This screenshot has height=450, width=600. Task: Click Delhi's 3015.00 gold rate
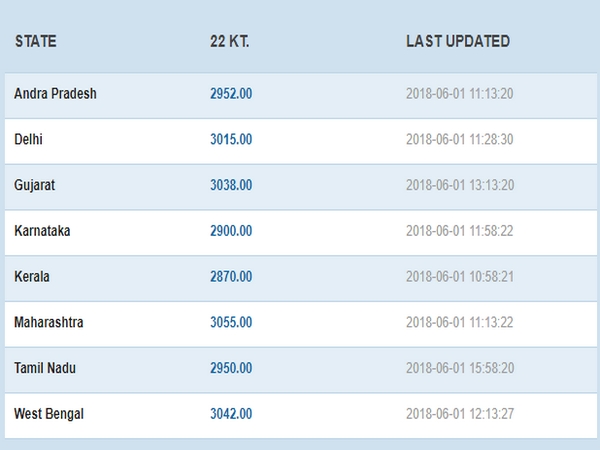(x=231, y=140)
